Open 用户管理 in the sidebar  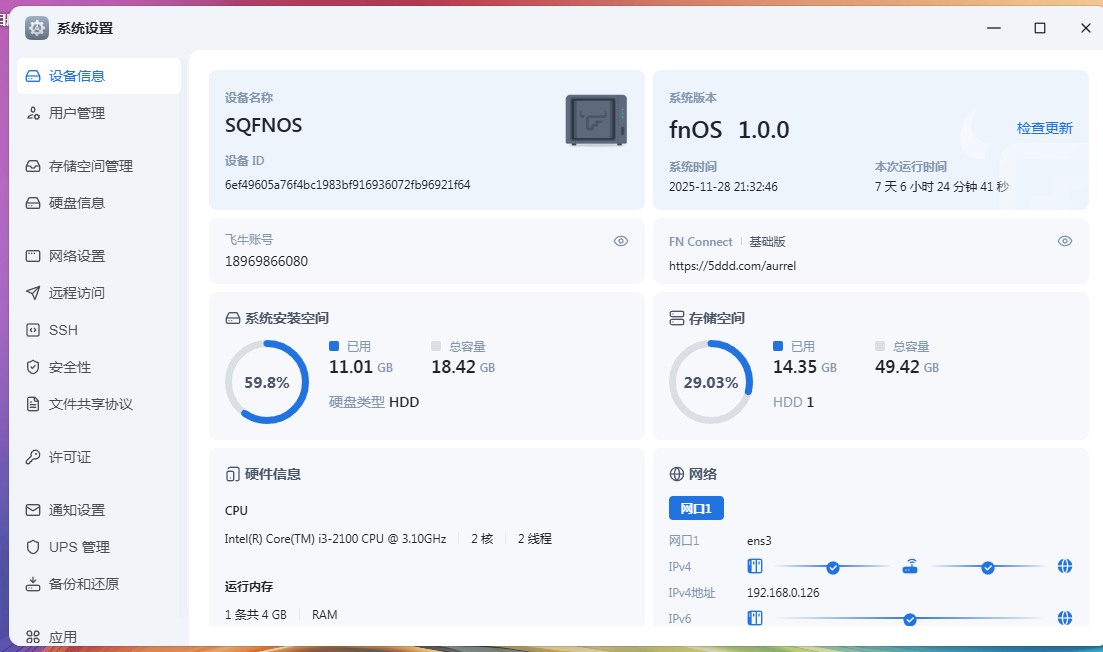pyautogui.click(x=77, y=113)
